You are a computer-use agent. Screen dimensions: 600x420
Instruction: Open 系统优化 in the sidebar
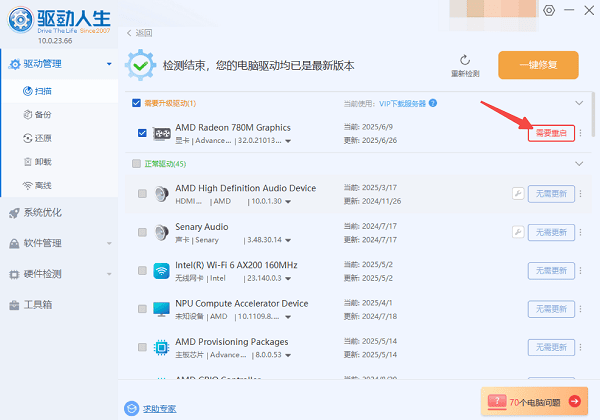[x=59, y=213]
